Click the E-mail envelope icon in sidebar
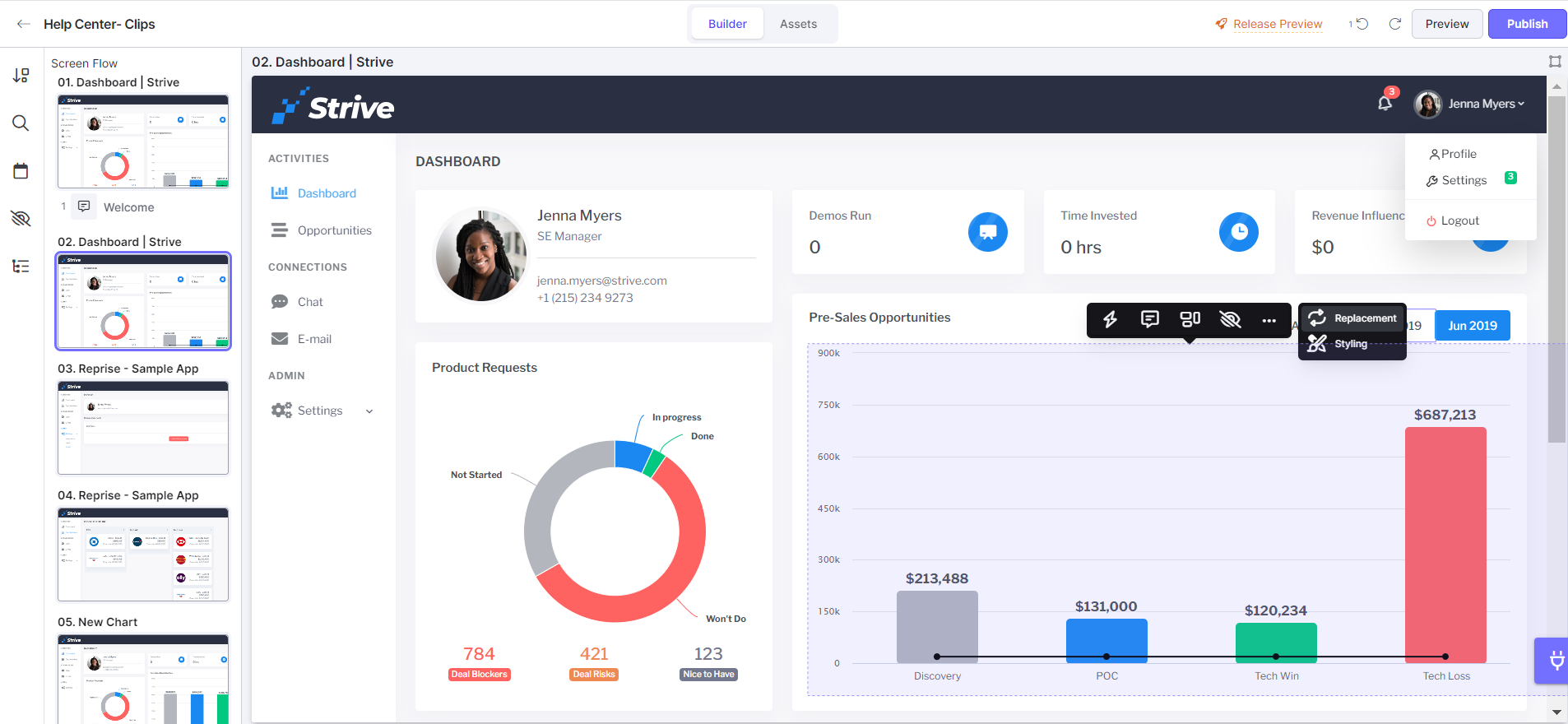 280,339
